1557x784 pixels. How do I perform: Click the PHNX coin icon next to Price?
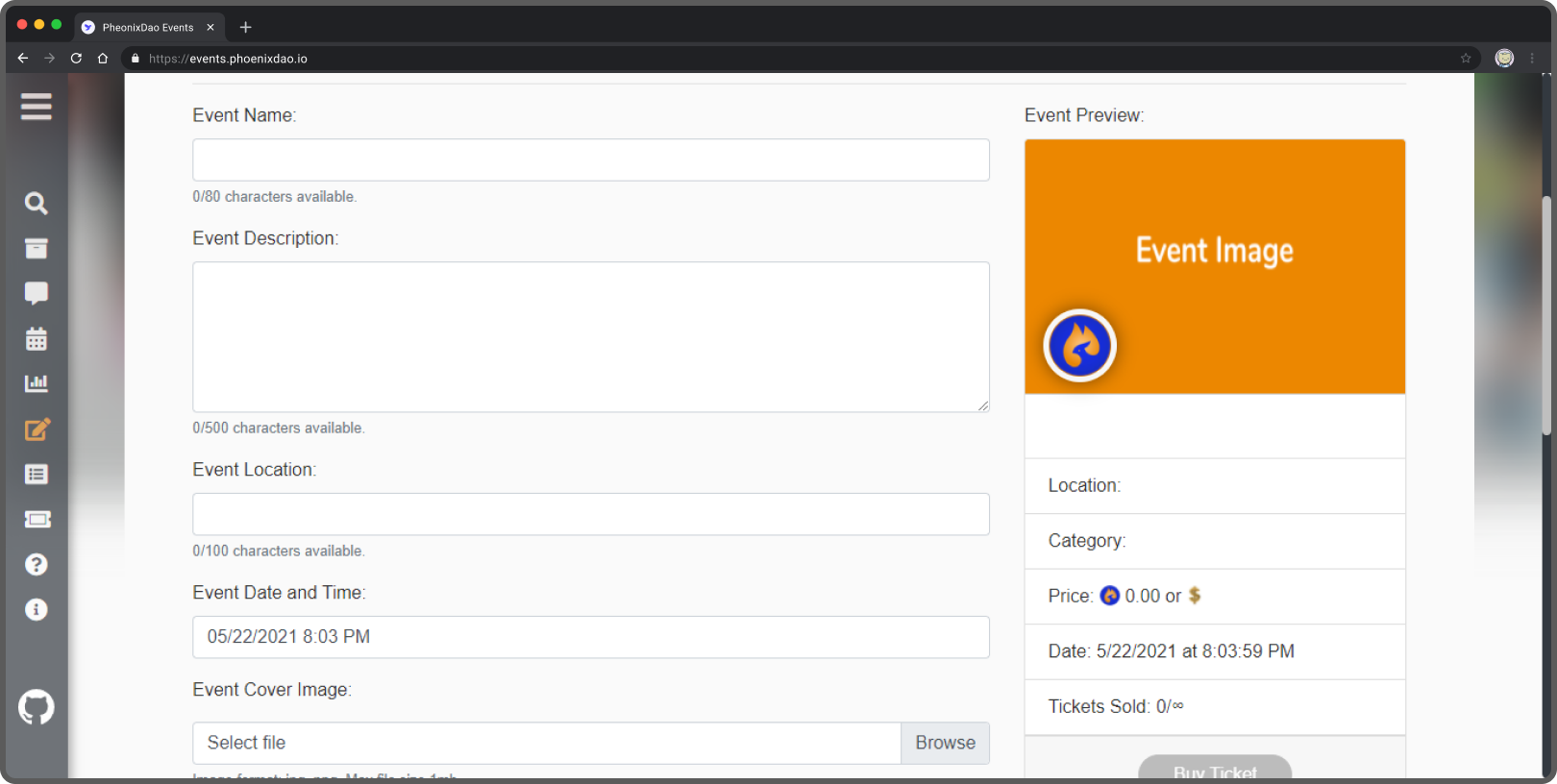pos(1109,596)
